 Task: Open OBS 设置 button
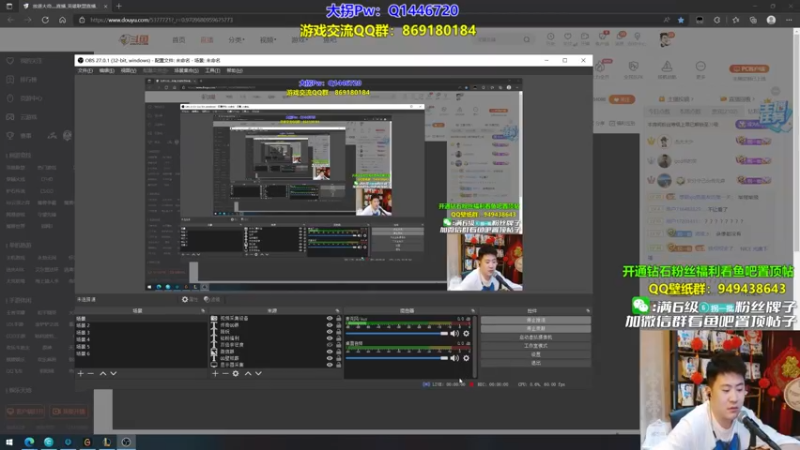pyautogui.click(x=536, y=354)
